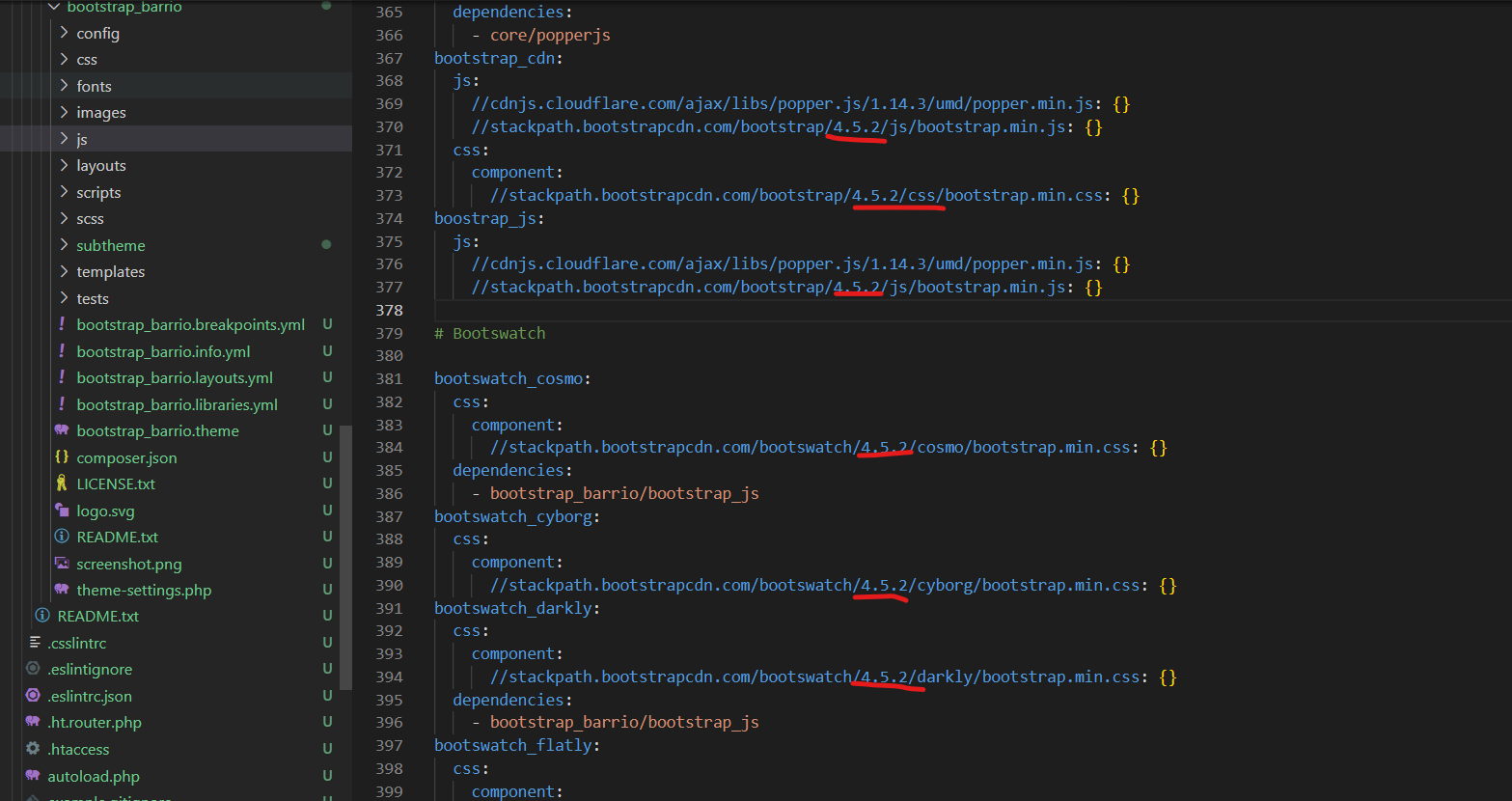Click the scss folder in explorer
Screen dimensions: 1512x801
90,219
